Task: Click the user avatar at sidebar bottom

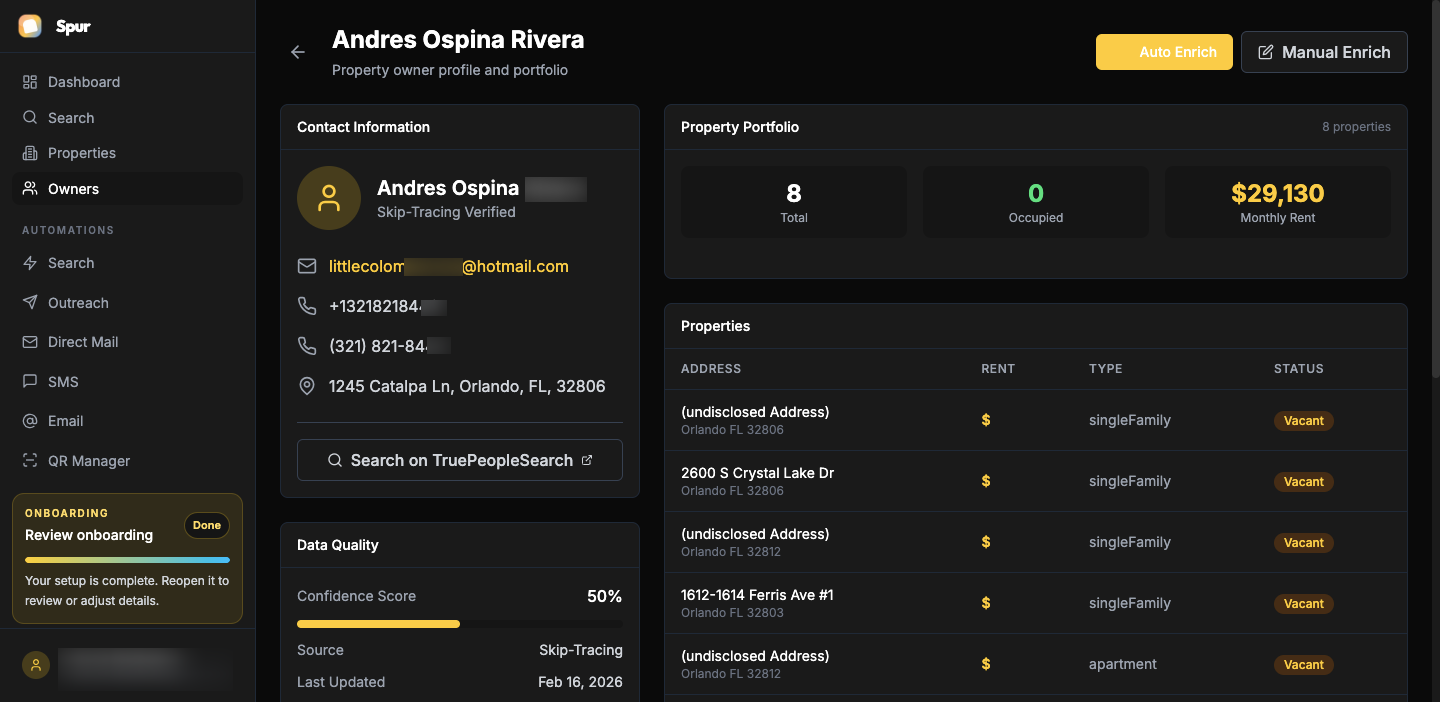Action: tap(36, 665)
